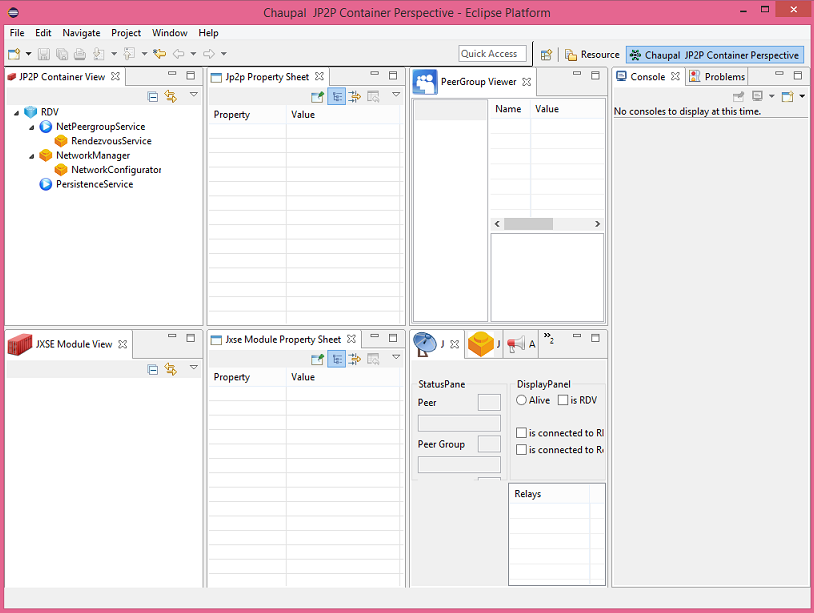Select the orange brick view tab
The image size is (814, 613).
tap(483, 344)
